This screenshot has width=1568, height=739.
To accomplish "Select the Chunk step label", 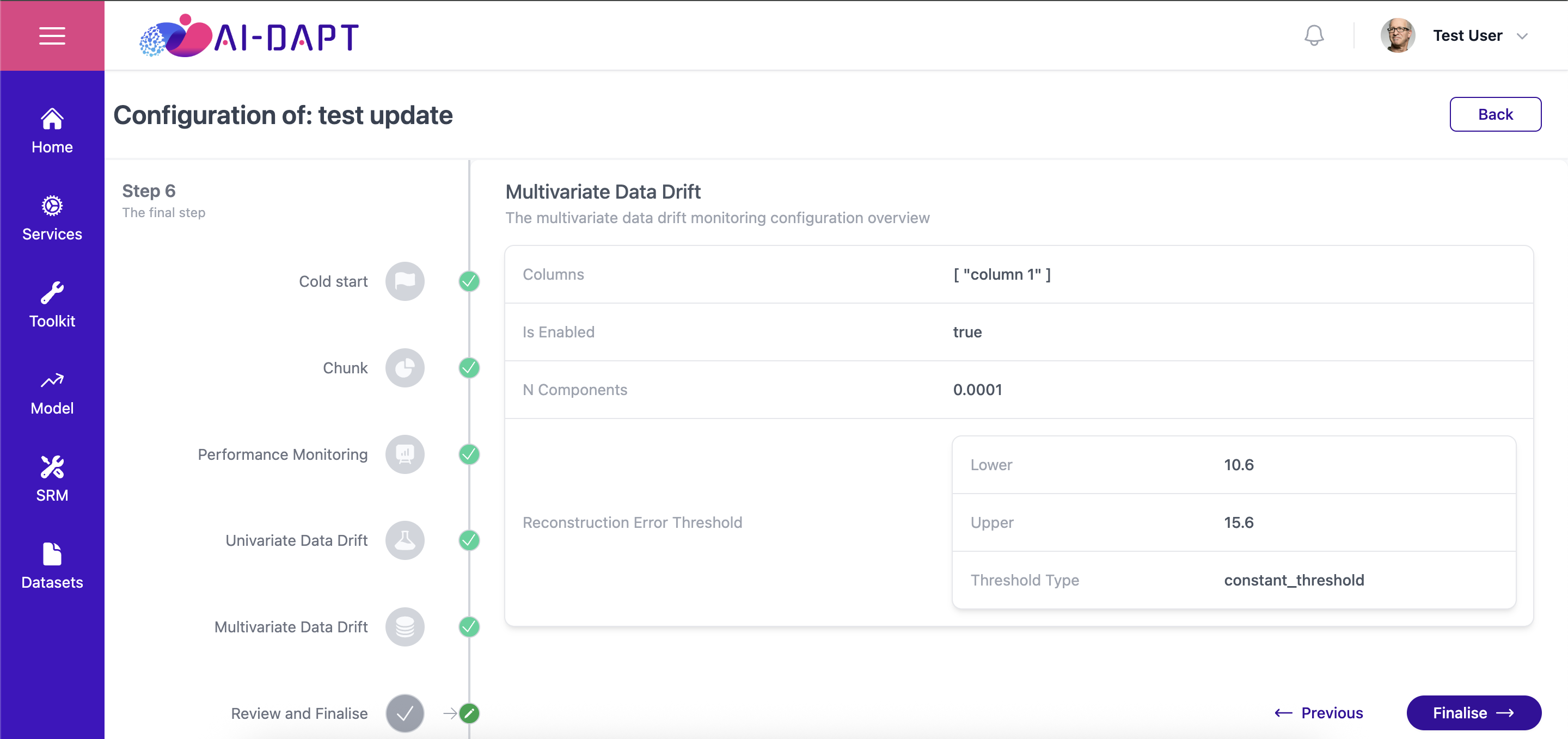I will (345, 367).
